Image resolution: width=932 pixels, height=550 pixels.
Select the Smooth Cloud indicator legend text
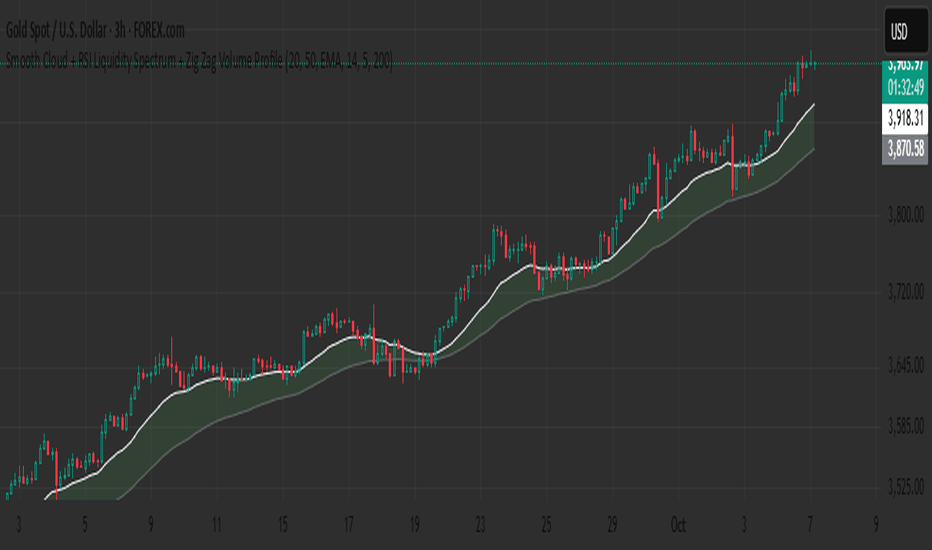198,64
